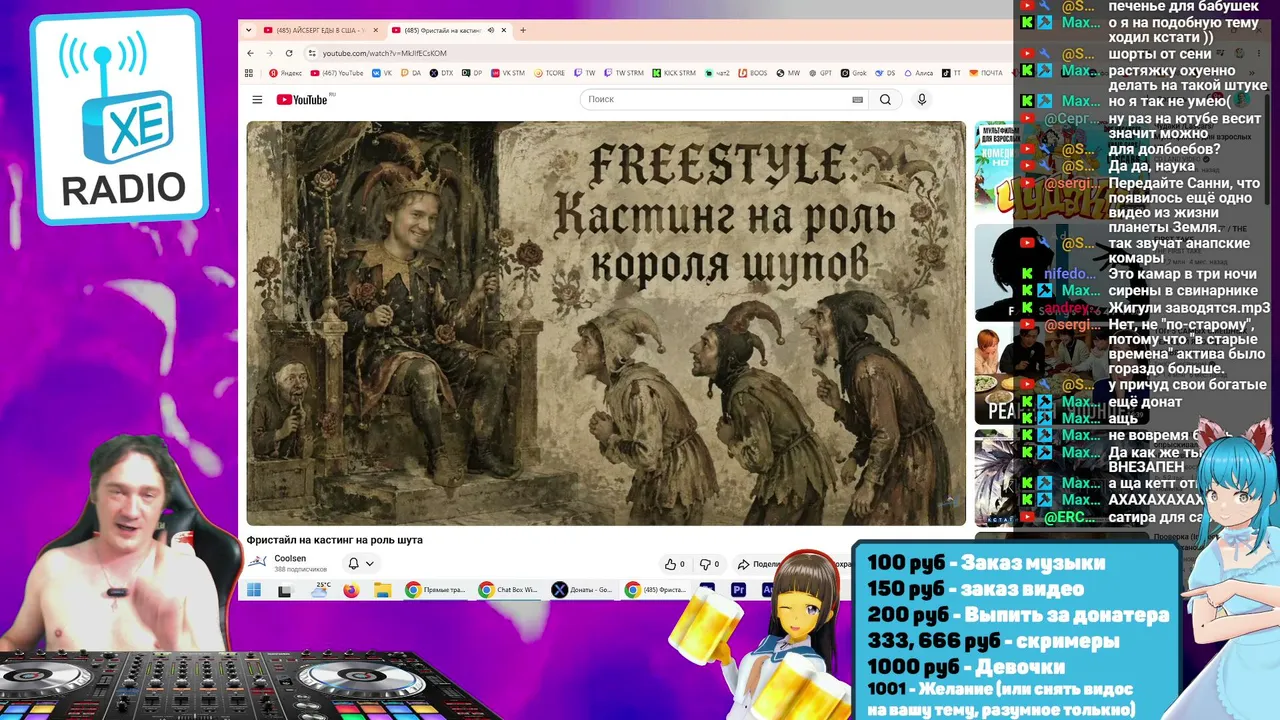
Task: Open the Яндекс bookmark
Action: tap(286, 73)
